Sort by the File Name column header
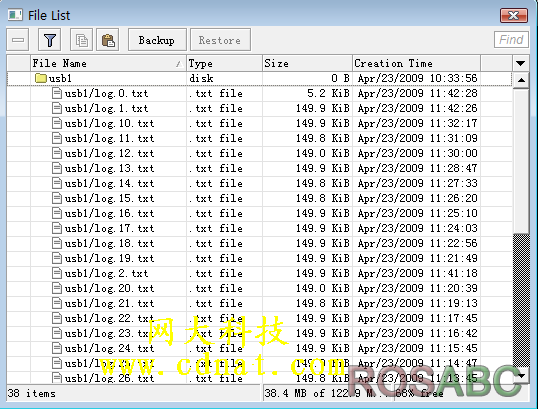Viewport: 538px width, 409px height. coord(108,63)
